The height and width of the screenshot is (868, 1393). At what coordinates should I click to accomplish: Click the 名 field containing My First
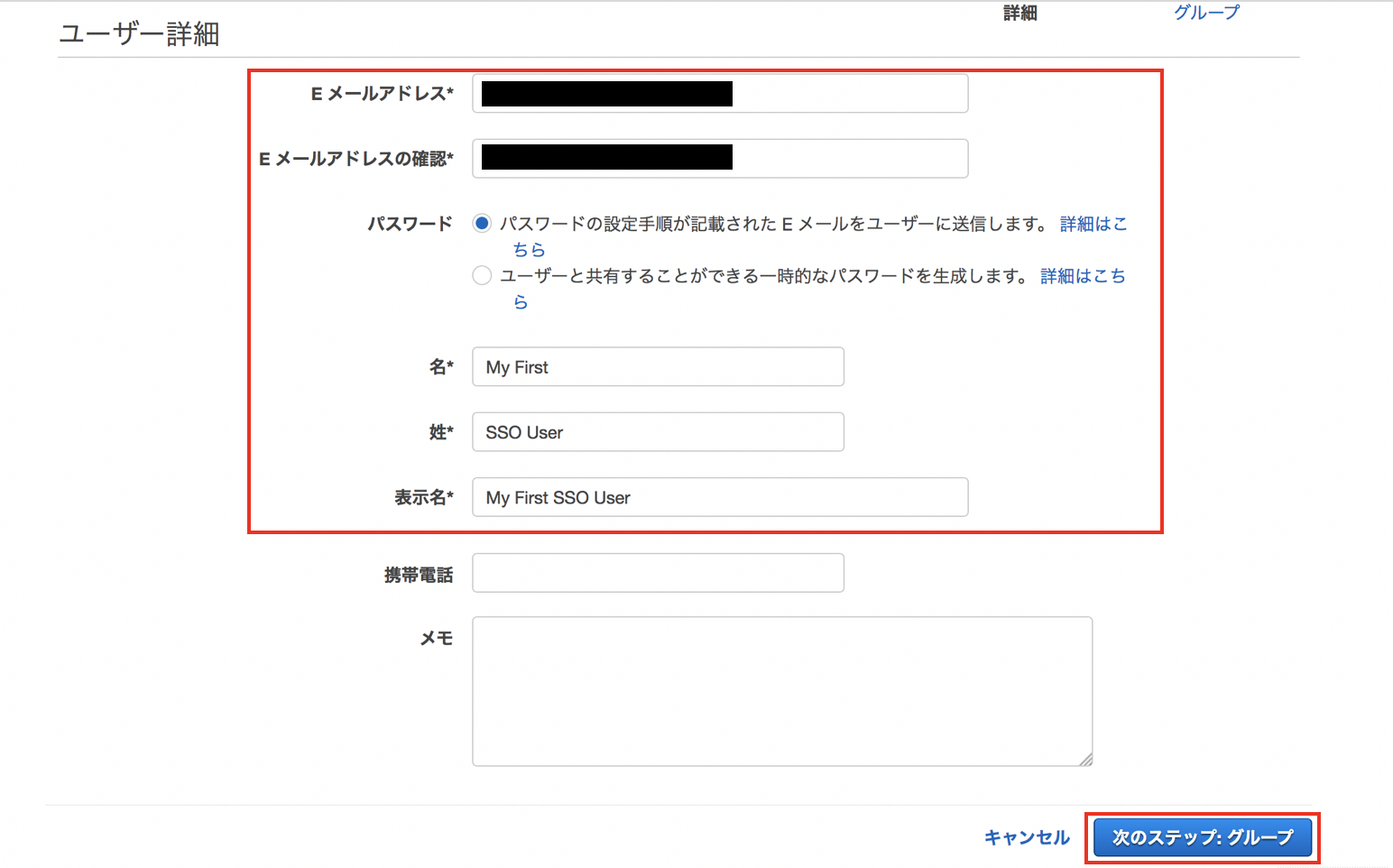(x=658, y=367)
